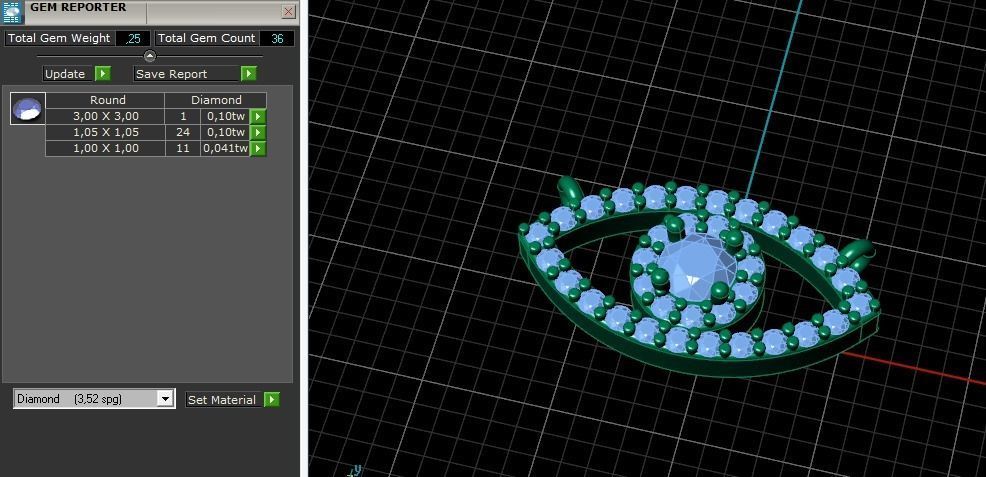Click the count cell showing 24
The width and height of the screenshot is (986, 477).
click(x=183, y=133)
